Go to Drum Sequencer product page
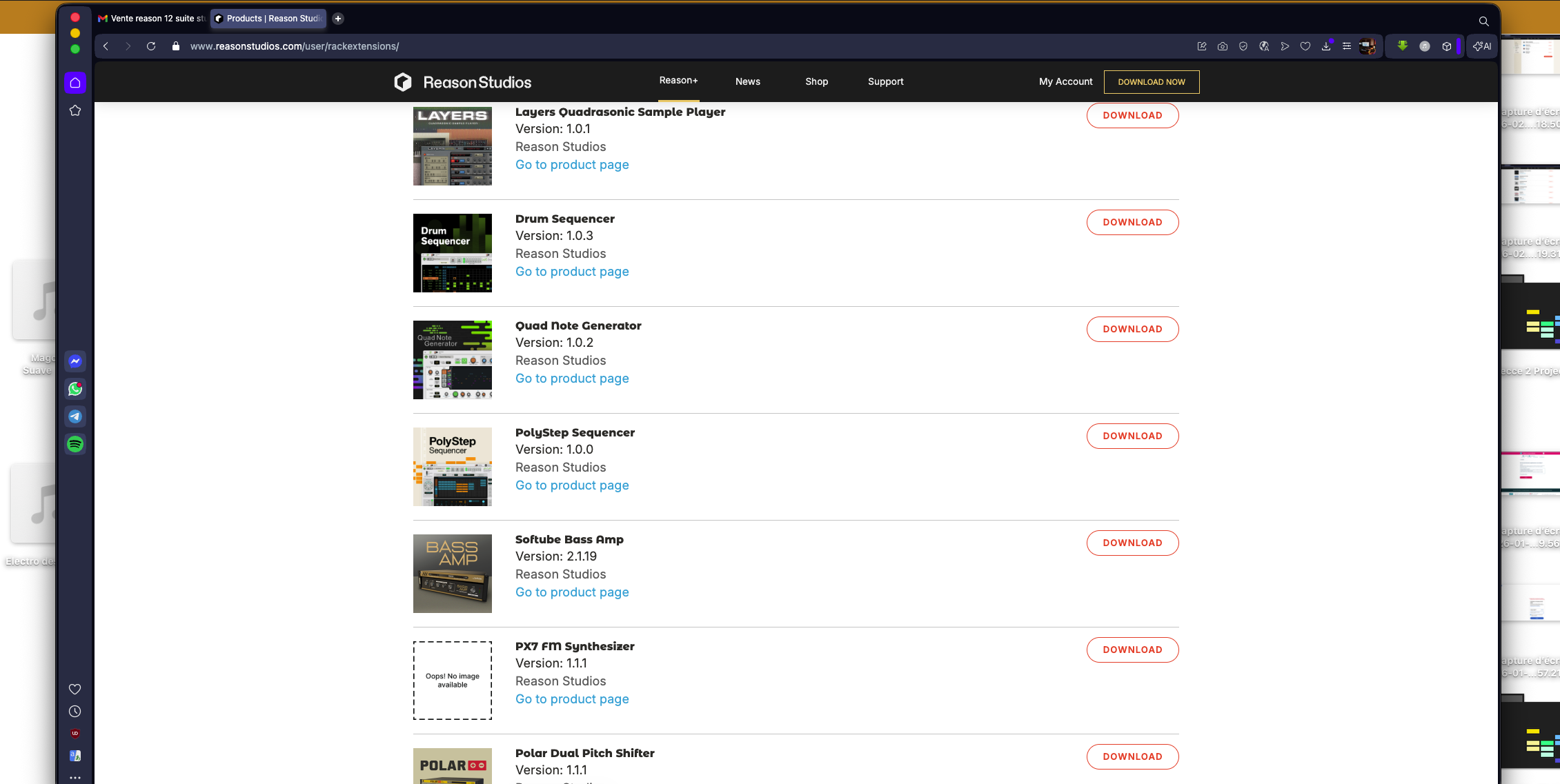1560x784 pixels. [572, 272]
